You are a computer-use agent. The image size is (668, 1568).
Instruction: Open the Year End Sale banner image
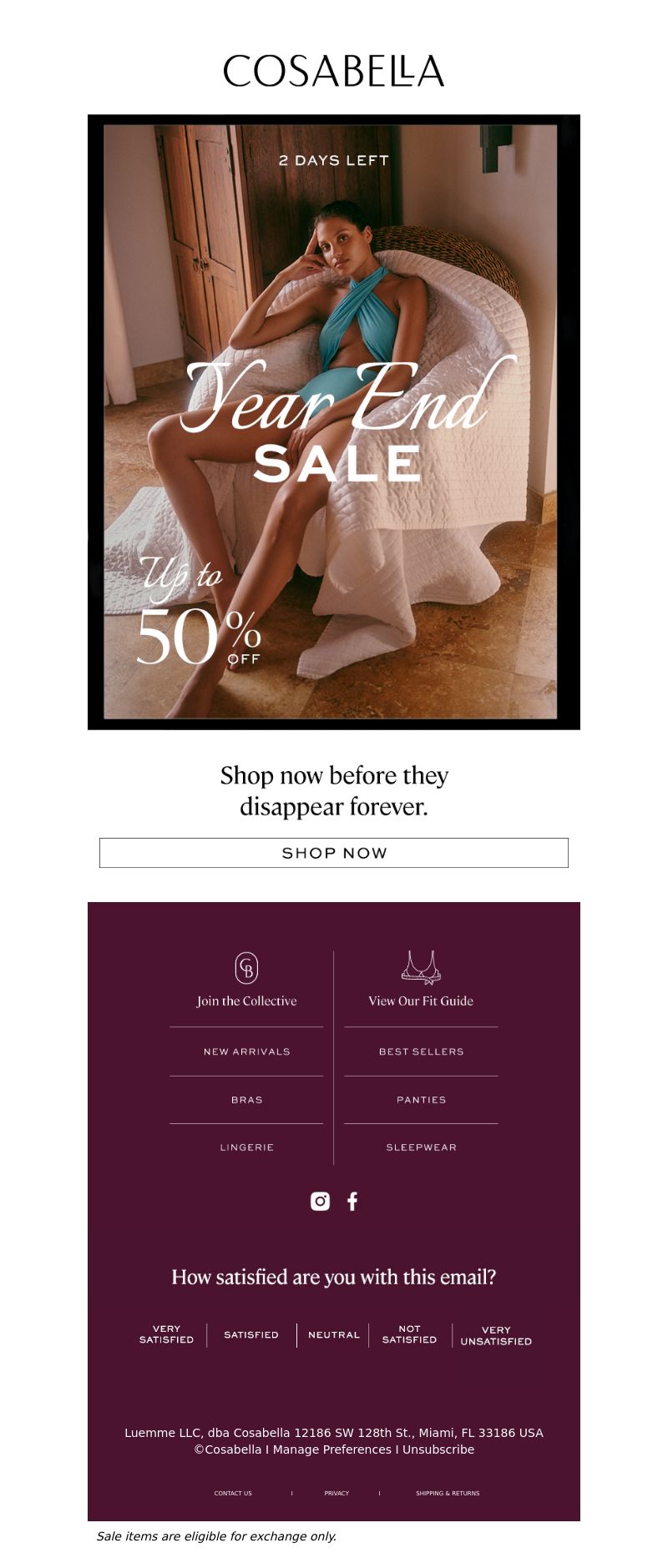tap(334, 422)
